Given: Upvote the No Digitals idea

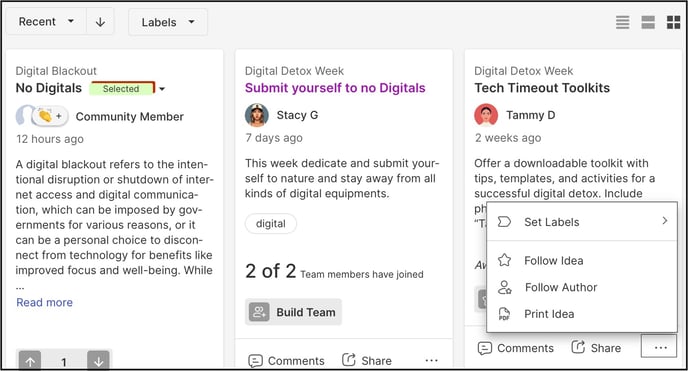Looking at the screenshot, I should pos(30,361).
